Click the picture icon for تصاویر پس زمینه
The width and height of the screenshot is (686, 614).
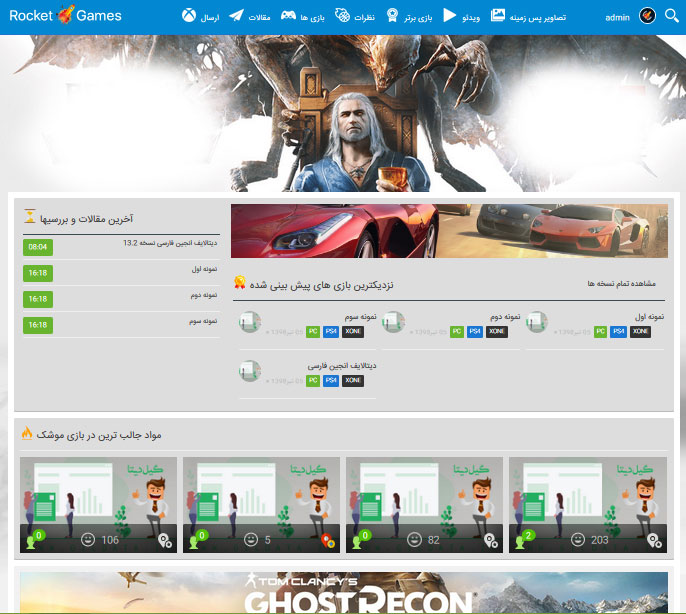[498, 15]
